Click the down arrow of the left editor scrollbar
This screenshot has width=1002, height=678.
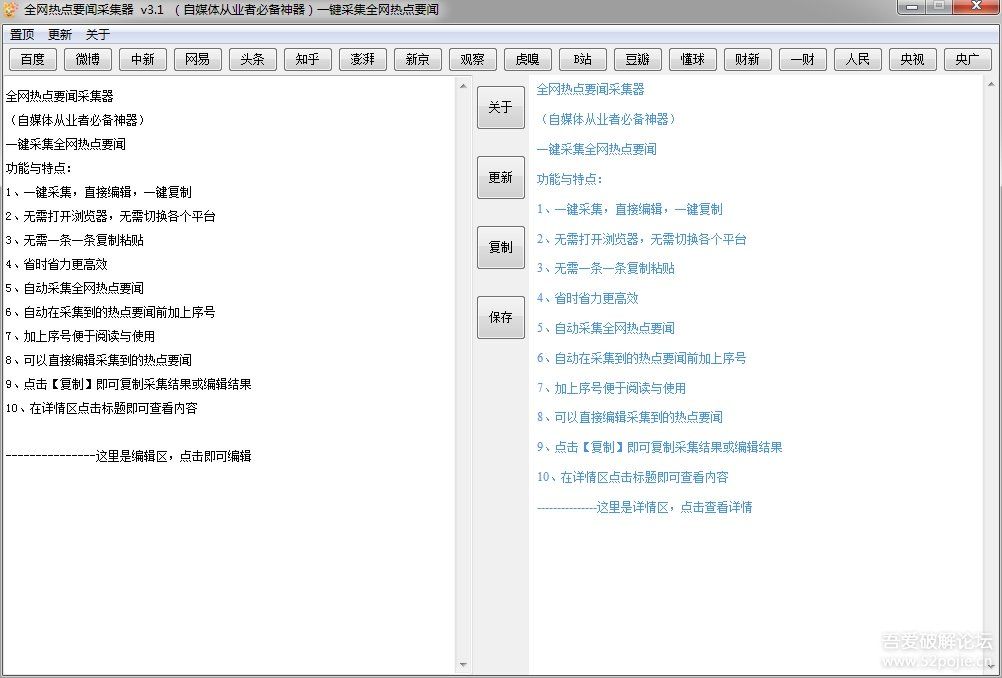(463, 665)
